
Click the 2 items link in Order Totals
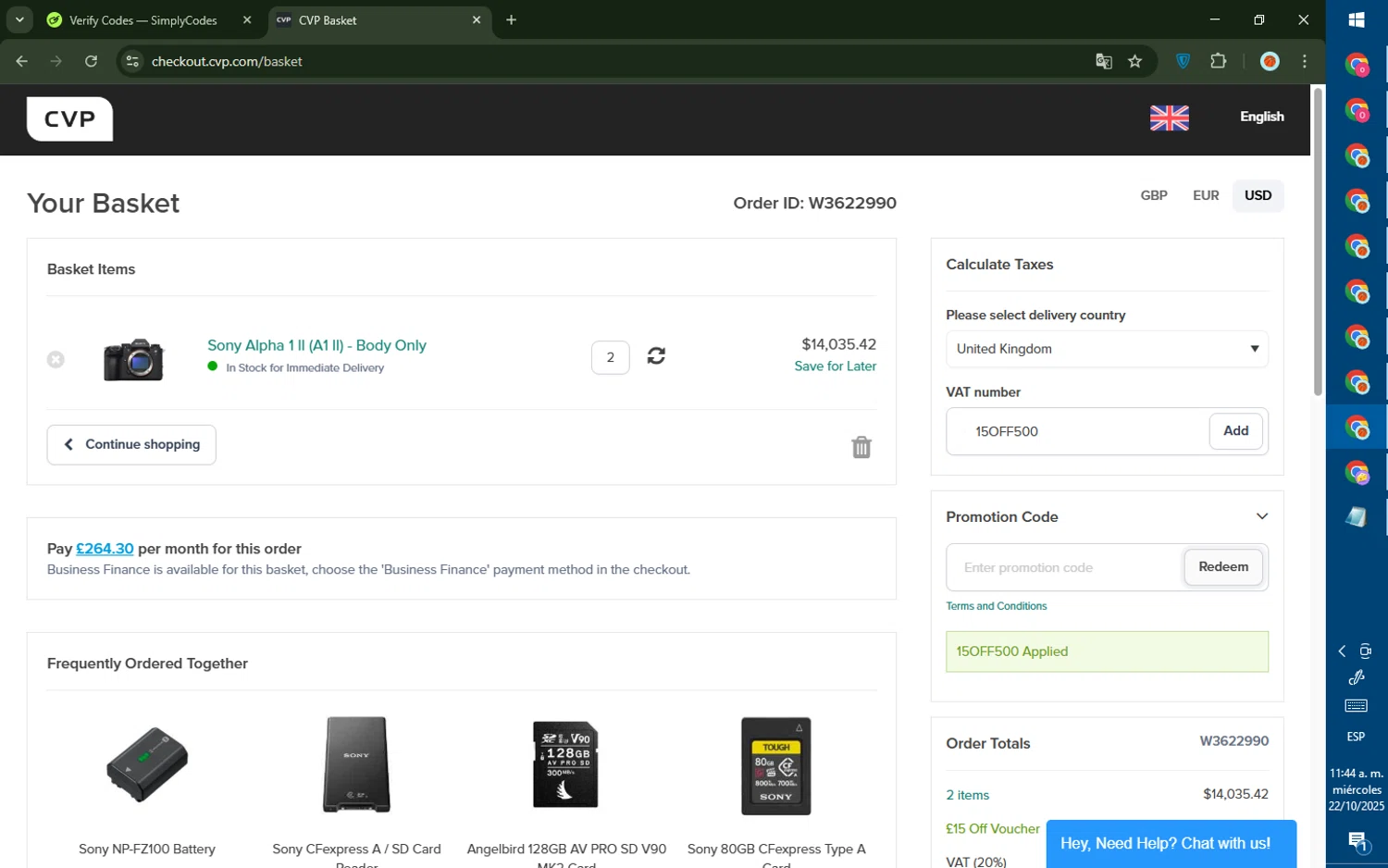pos(968,795)
